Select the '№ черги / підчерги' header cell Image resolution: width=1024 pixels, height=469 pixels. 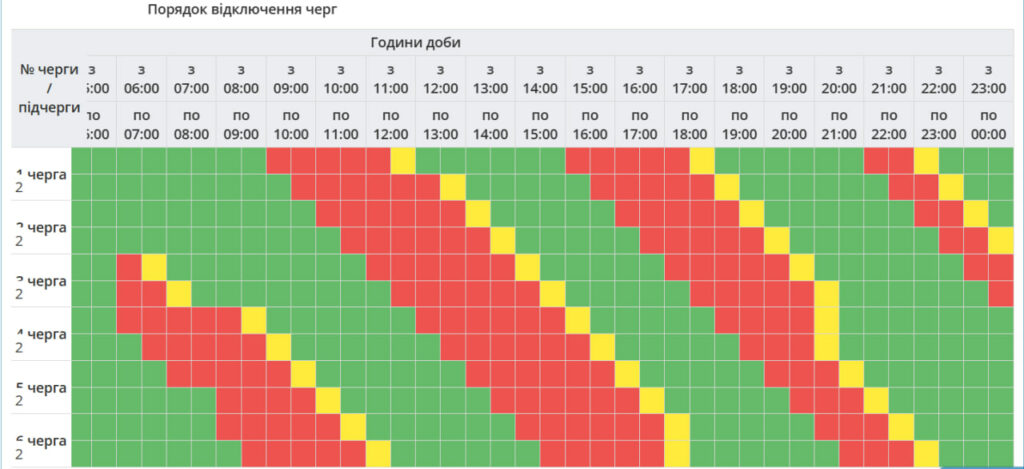click(x=49, y=88)
